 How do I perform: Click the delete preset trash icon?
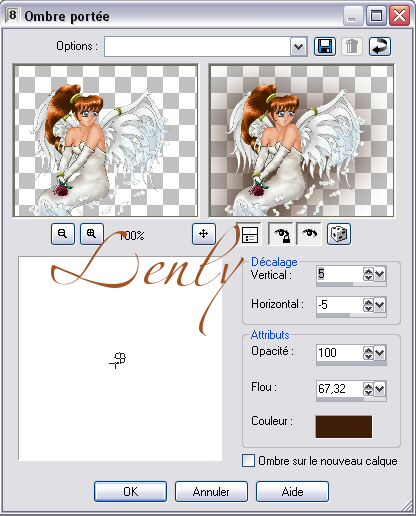[x=352, y=46]
